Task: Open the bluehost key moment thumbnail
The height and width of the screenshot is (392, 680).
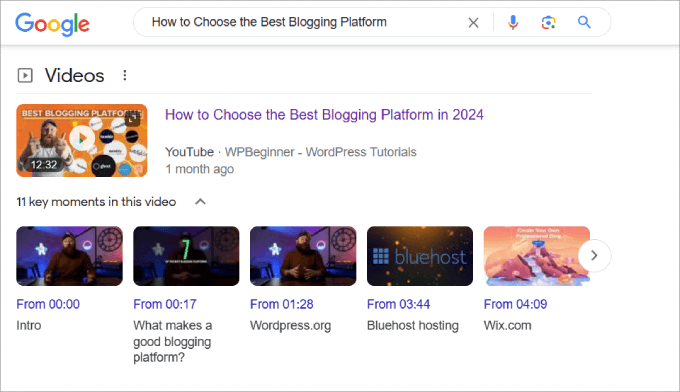Action: tap(420, 256)
